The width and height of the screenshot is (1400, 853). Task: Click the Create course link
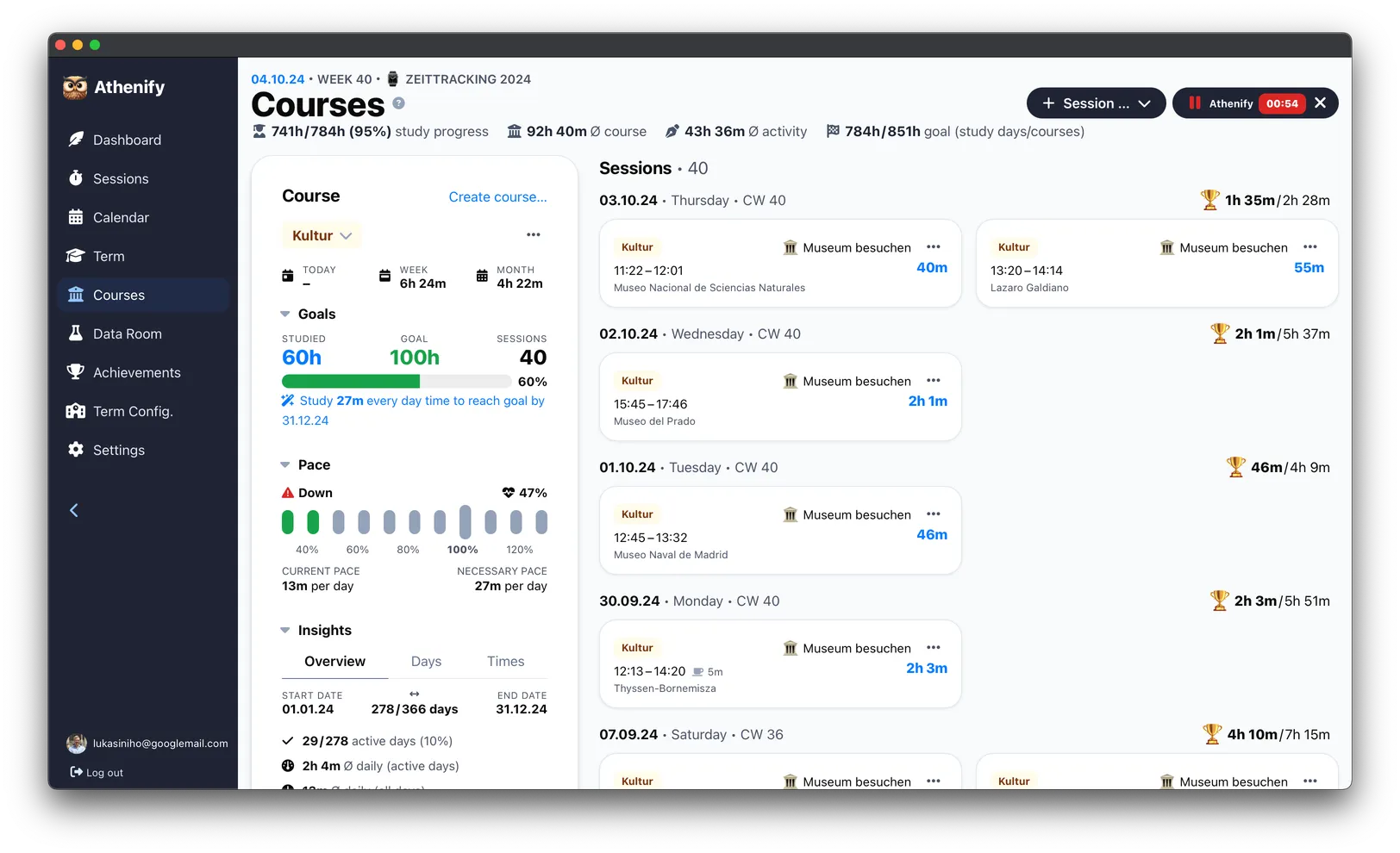(497, 196)
